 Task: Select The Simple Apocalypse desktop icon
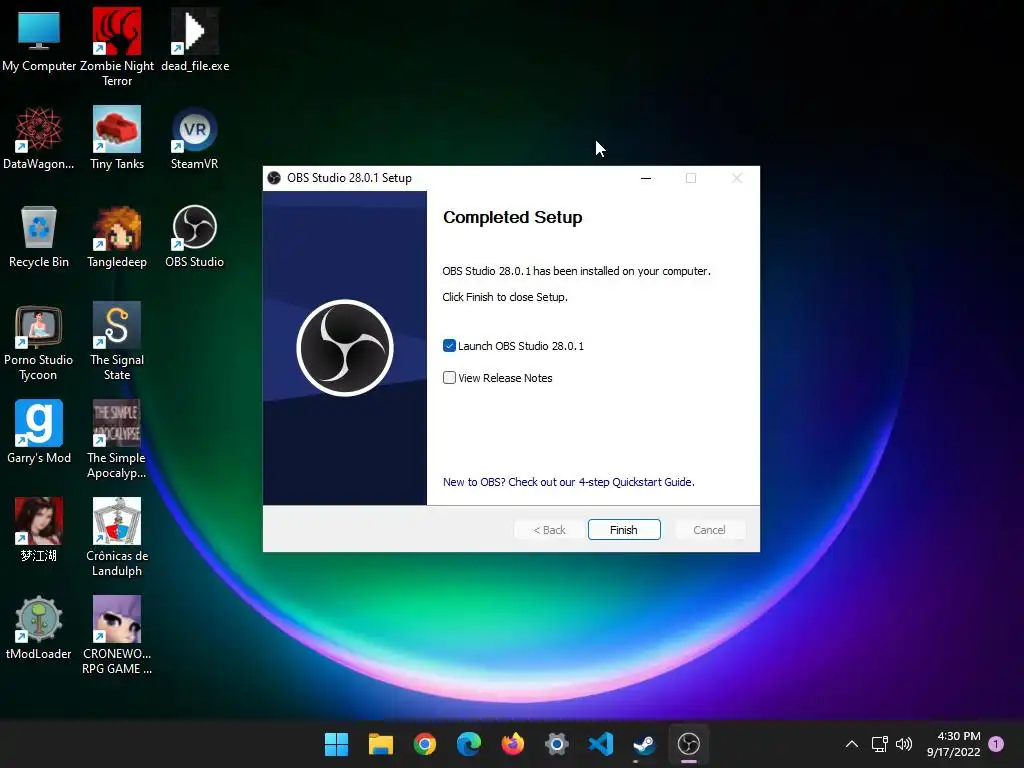(x=117, y=439)
